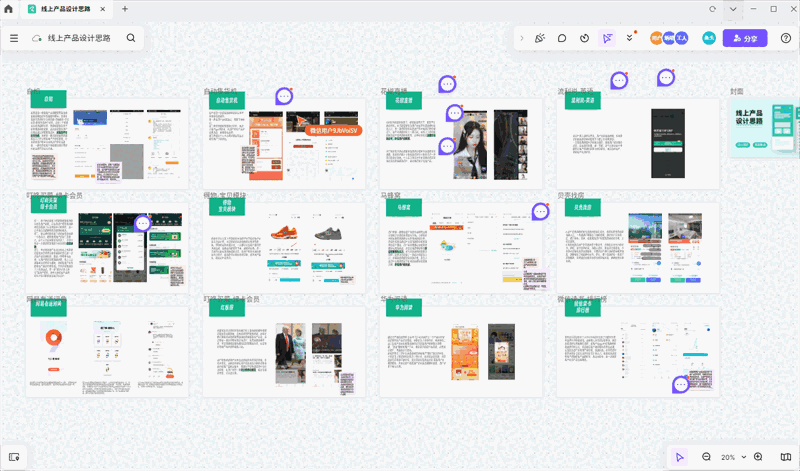The width and height of the screenshot is (800, 471).
Task: Select the orange poster screenshot in 华为阅读 frame
Action: pos(465,354)
